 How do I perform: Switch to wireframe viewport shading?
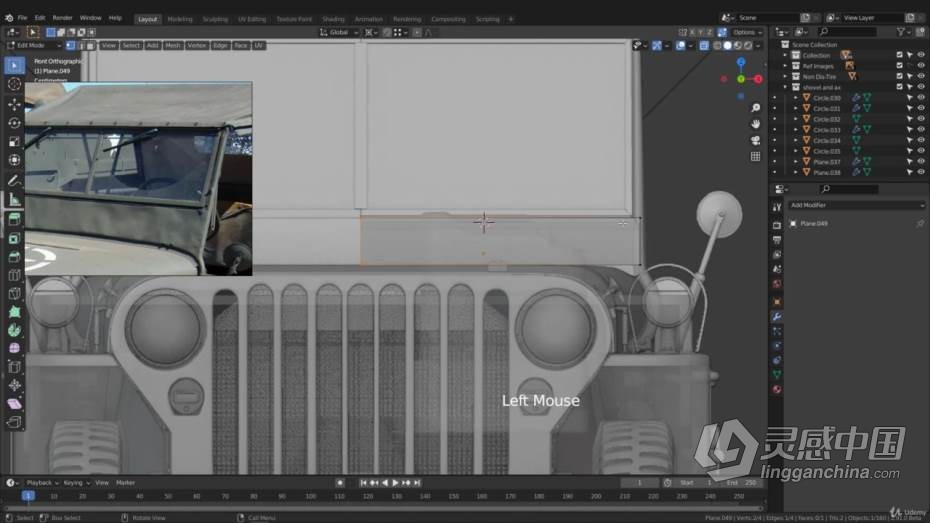point(717,46)
